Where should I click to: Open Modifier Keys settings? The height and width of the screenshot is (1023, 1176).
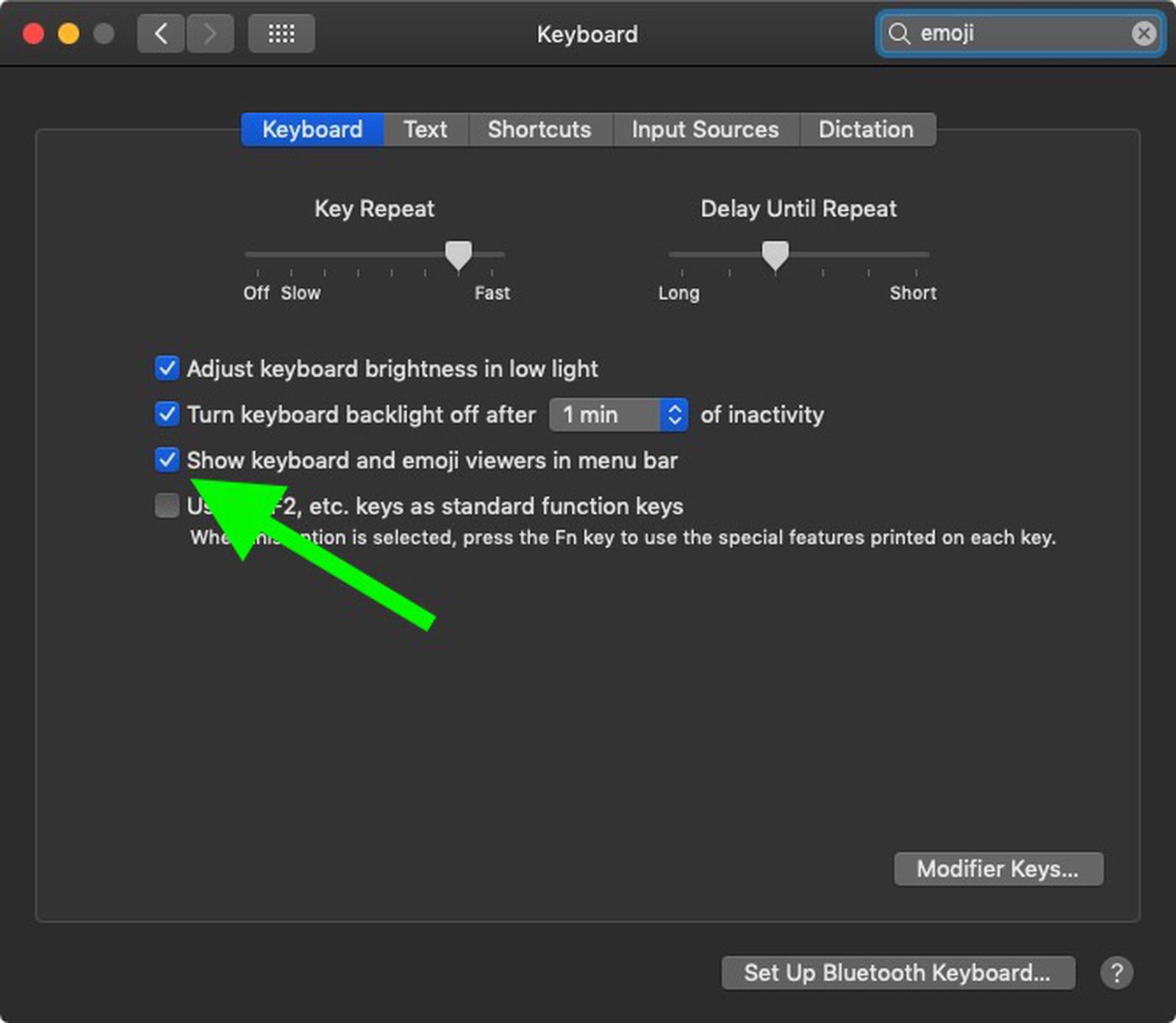click(997, 869)
